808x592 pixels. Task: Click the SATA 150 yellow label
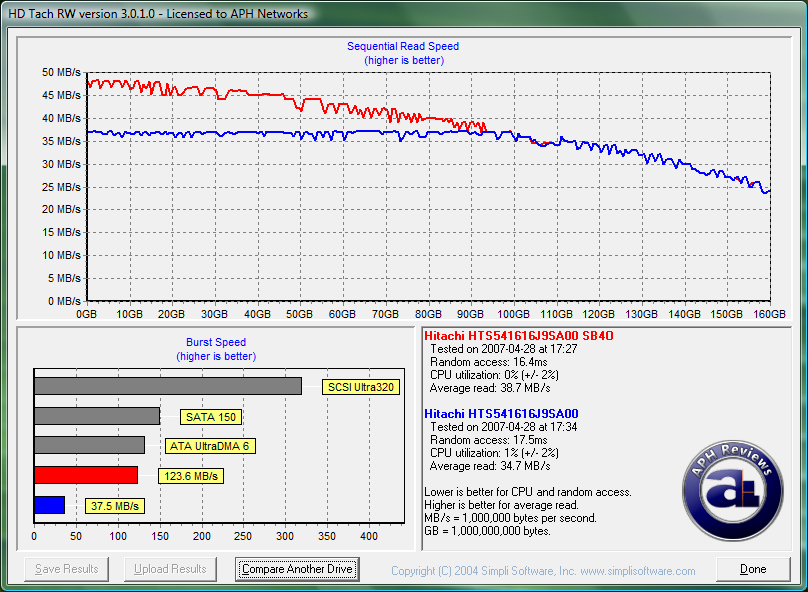211,417
